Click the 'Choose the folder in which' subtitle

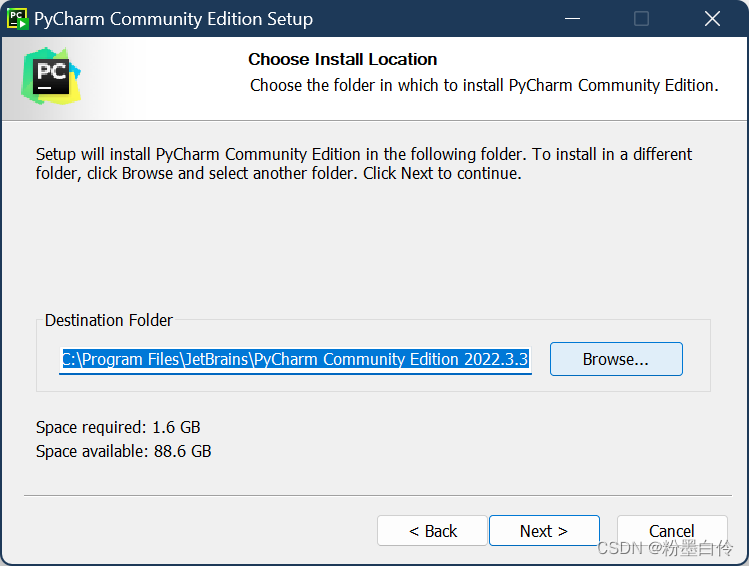[484, 85]
